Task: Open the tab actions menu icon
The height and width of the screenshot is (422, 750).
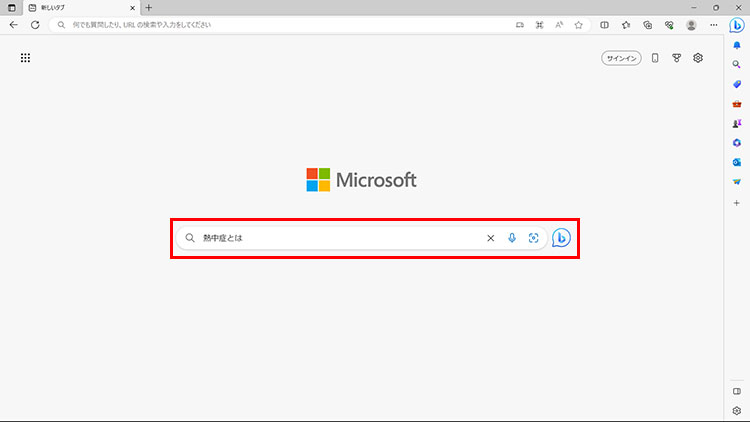Action: (11, 8)
